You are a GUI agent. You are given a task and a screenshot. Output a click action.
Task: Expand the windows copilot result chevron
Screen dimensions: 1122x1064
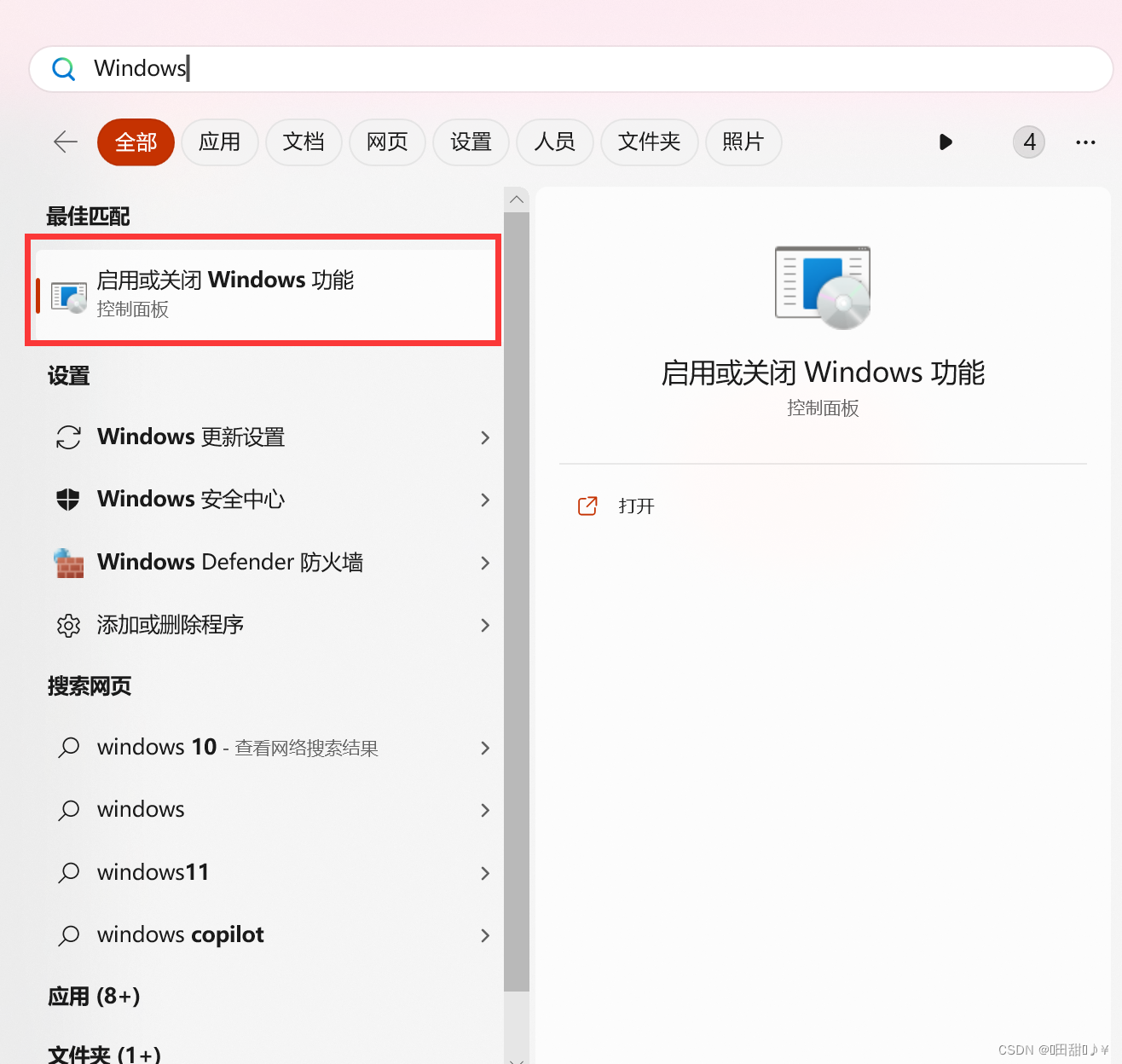pos(485,935)
